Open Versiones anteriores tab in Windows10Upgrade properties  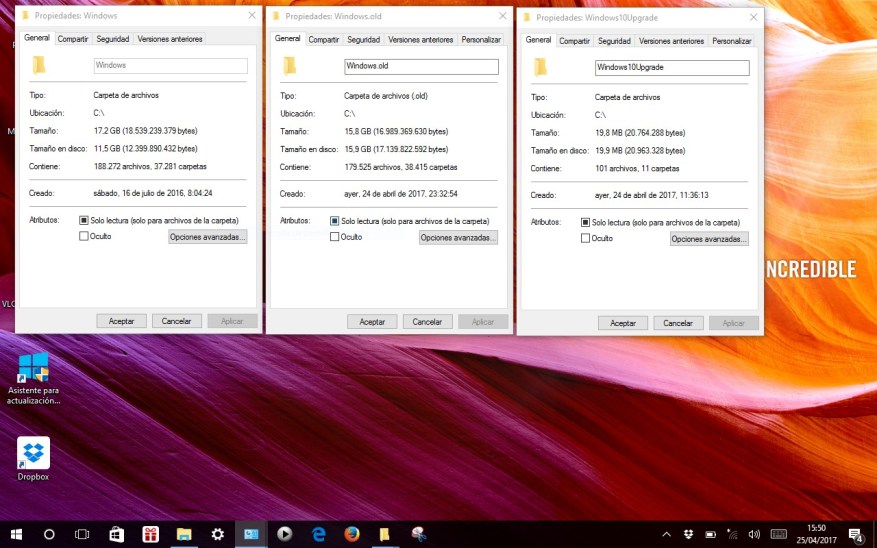[671, 41]
